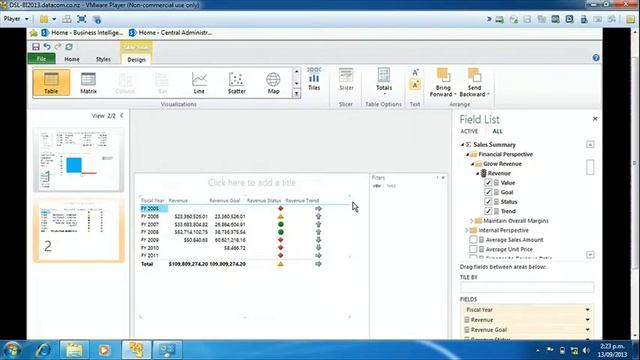The height and width of the screenshot is (360, 640).
Task: Click the Revenue Status column header
Action: pyautogui.click(x=264, y=200)
